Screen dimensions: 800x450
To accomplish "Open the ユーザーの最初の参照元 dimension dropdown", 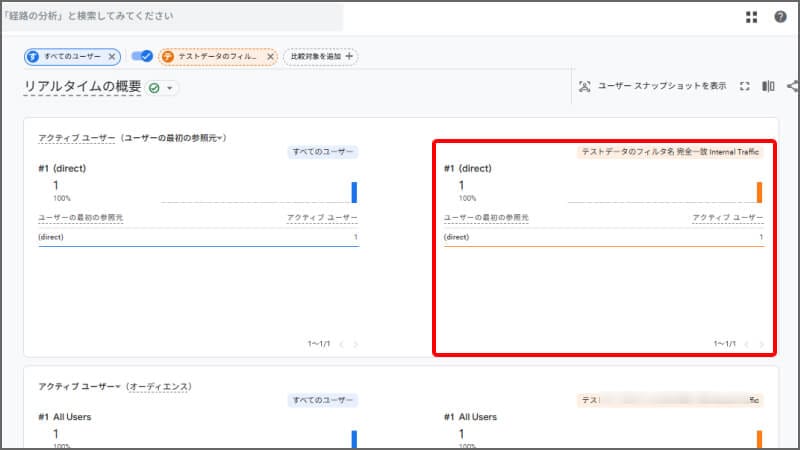I will pyautogui.click(x=173, y=137).
